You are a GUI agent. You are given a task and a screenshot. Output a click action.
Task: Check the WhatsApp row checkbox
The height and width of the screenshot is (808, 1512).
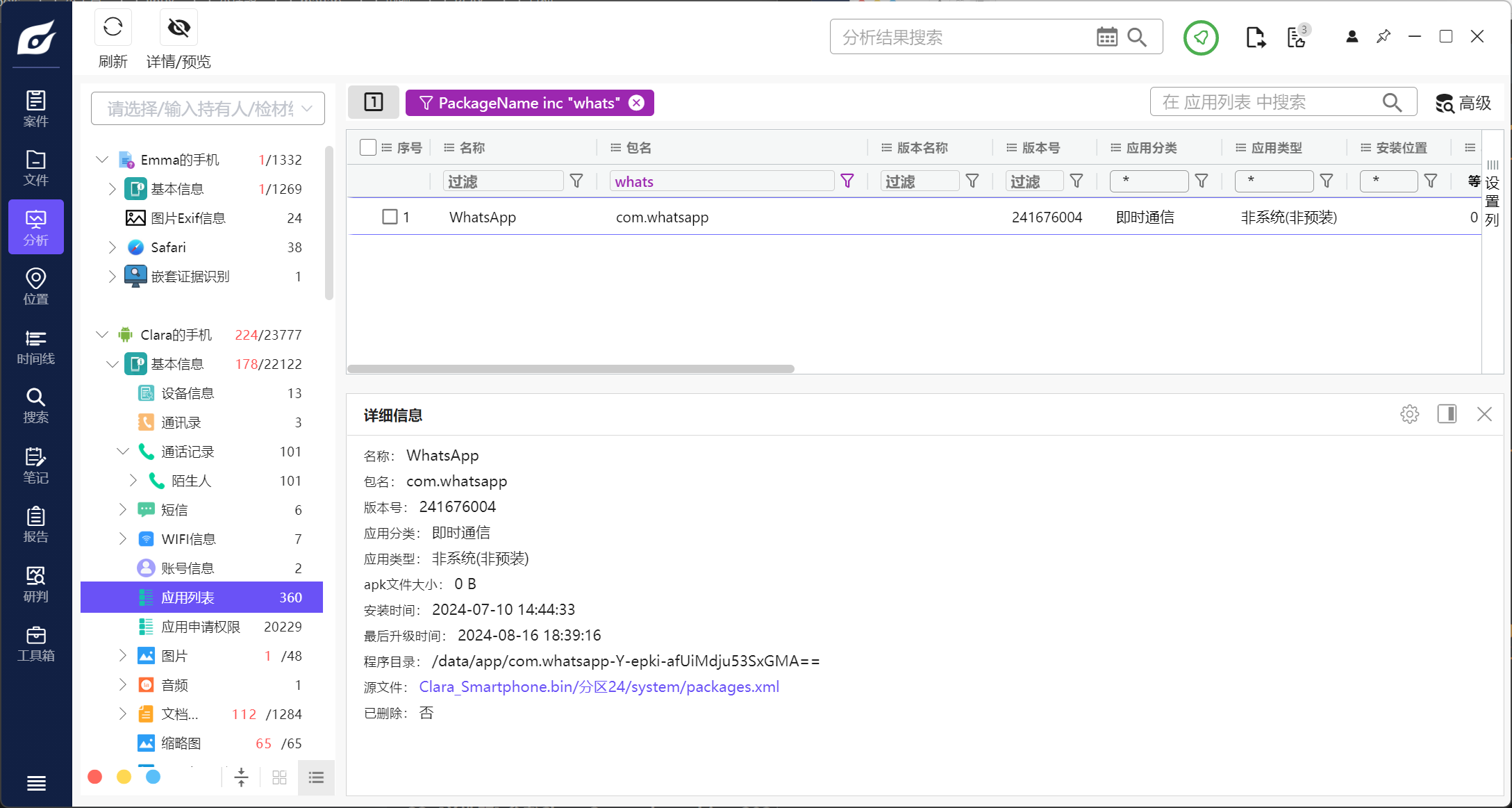(390, 217)
